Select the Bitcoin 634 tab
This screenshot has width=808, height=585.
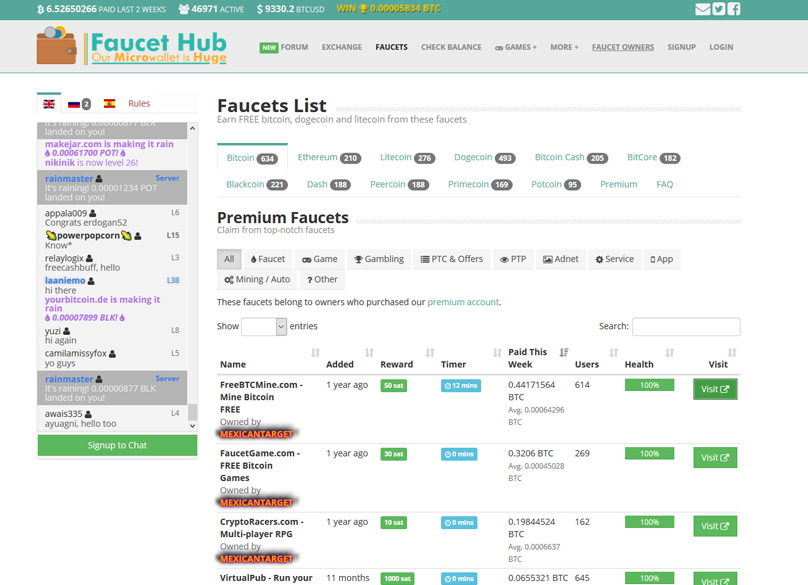(x=252, y=158)
